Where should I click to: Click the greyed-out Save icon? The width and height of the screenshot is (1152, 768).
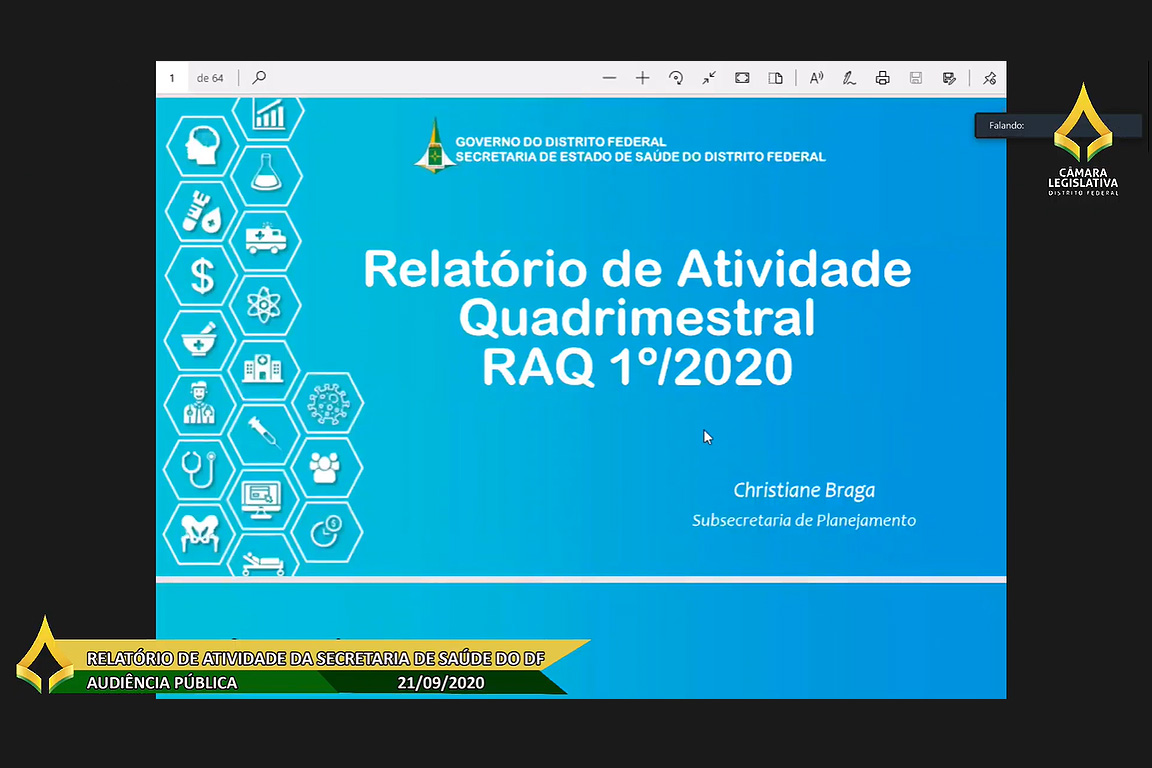pos(915,78)
